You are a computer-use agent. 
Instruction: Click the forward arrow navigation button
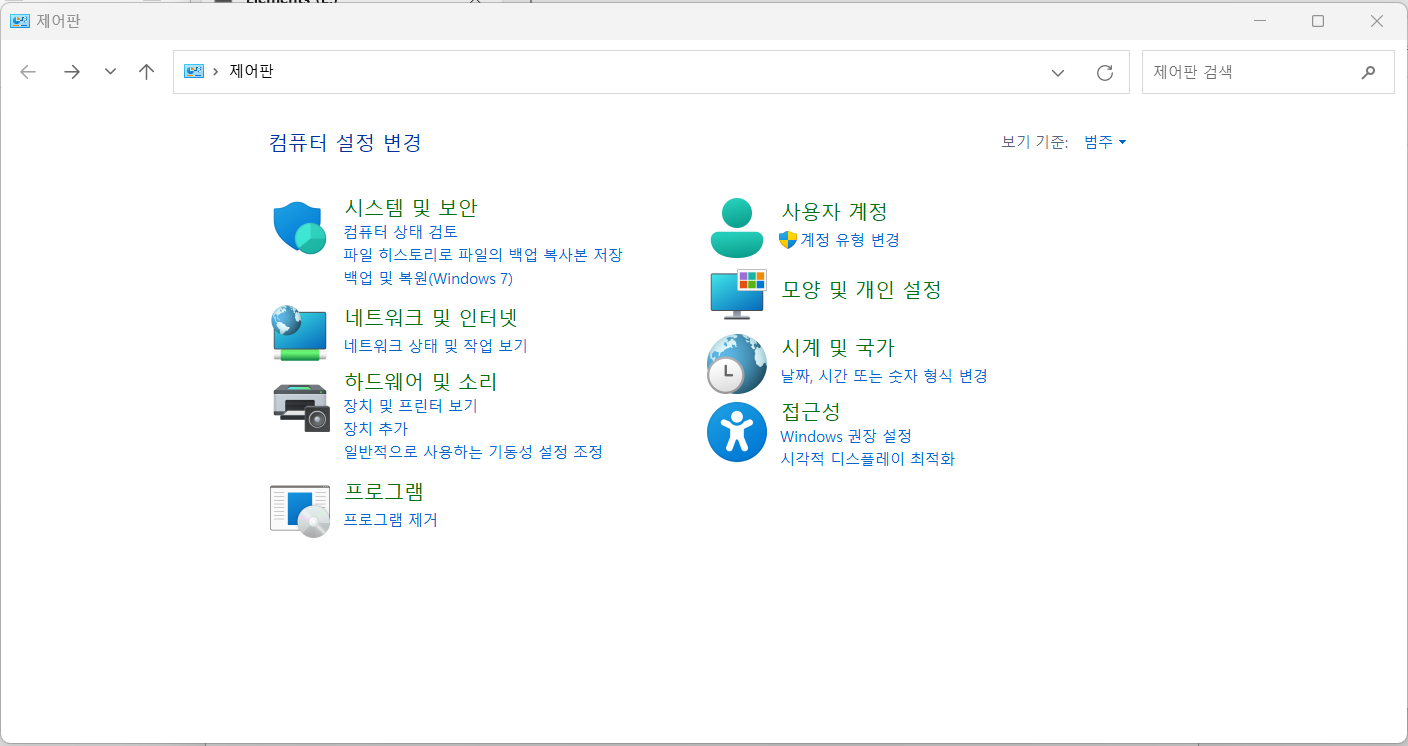(x=71, y=72)
